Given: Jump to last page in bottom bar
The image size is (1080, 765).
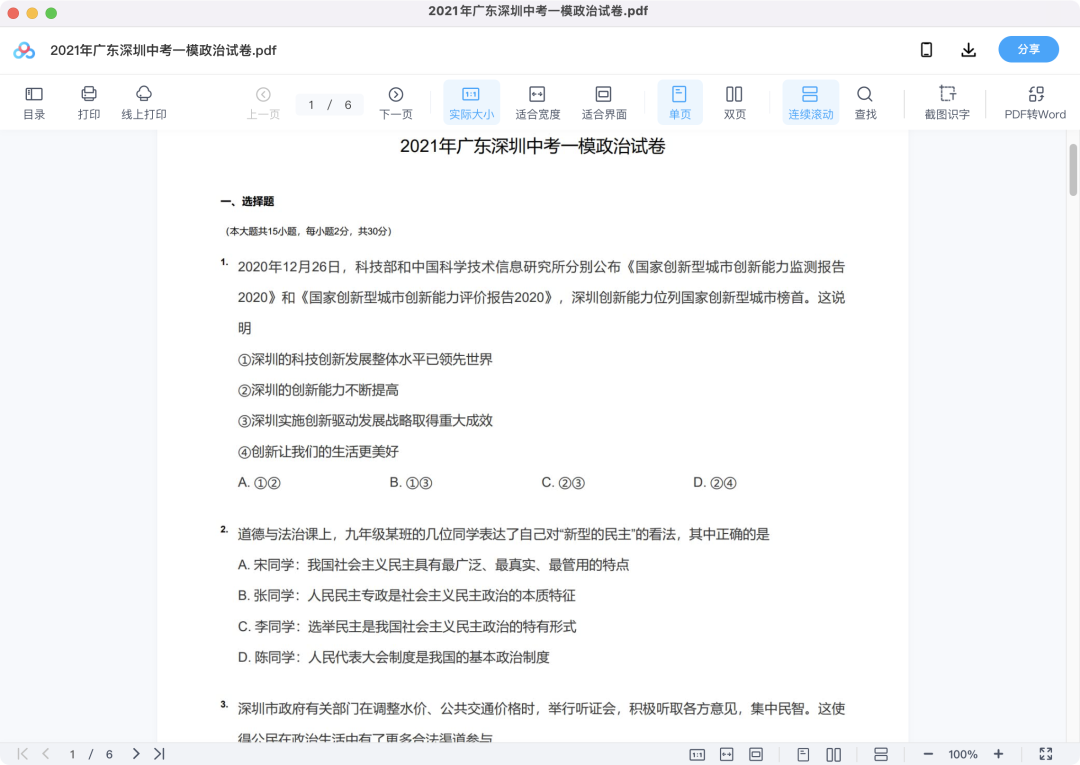Looking at the screenshot, I should [159, 754].
